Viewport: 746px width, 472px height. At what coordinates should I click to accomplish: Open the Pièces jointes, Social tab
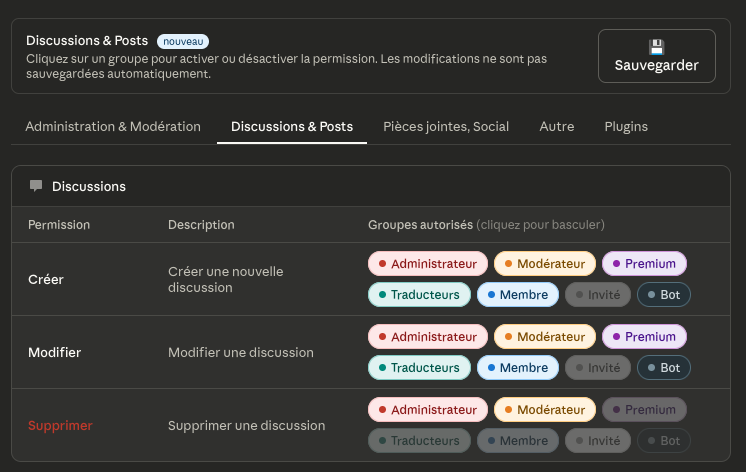click(x=446, y=127)
